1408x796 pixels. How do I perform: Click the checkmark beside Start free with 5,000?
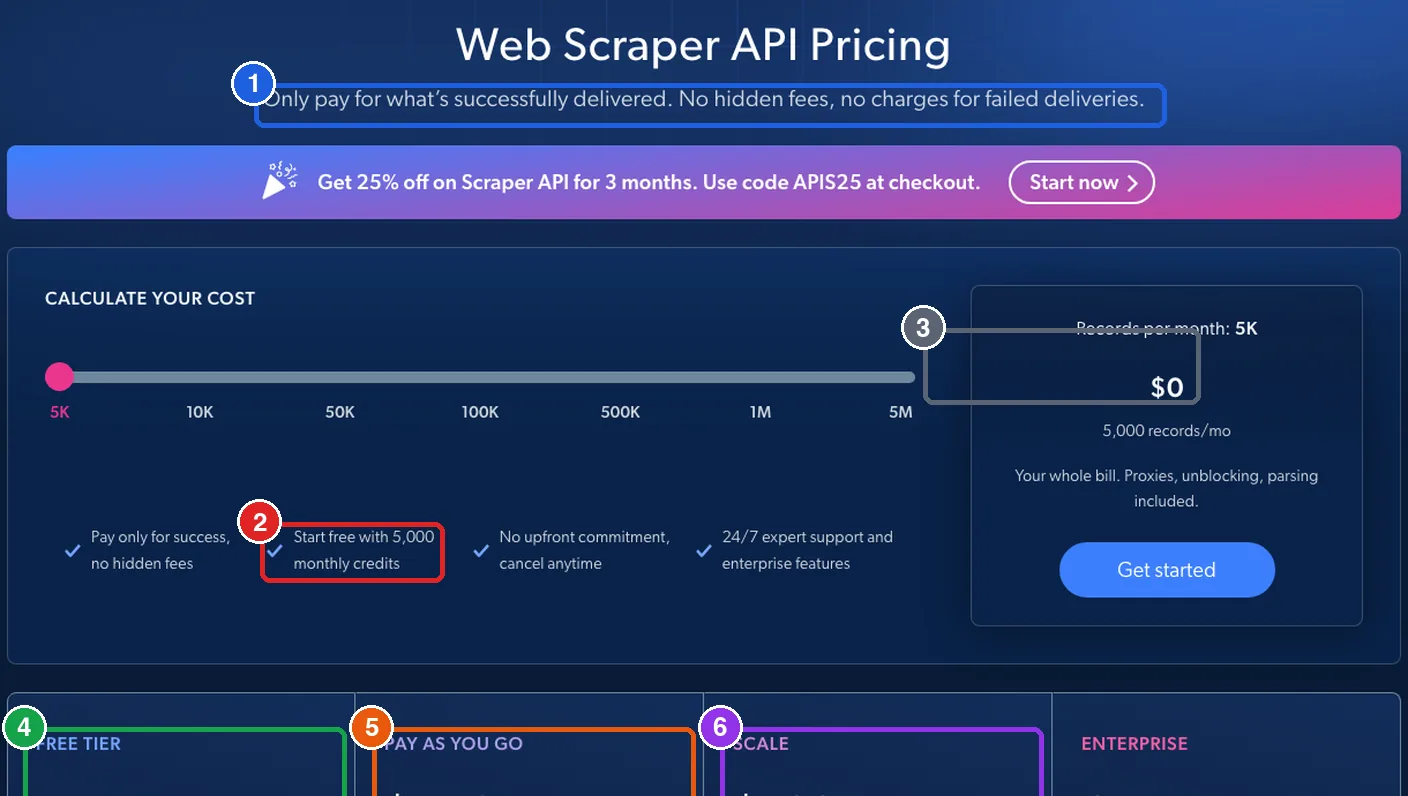[x=275, y=550]
